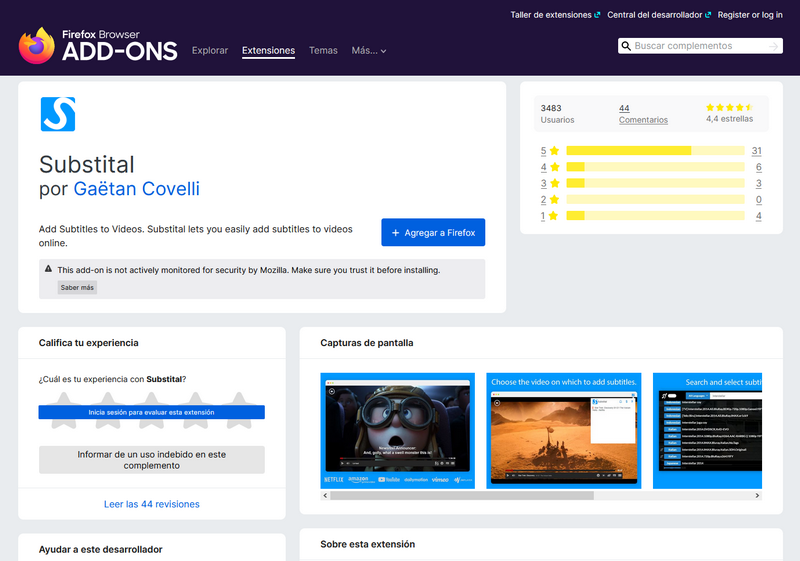Click Informar de un uso indebido button
The image size is (800, 561).
pyautogui.click(x=152, y=460)
